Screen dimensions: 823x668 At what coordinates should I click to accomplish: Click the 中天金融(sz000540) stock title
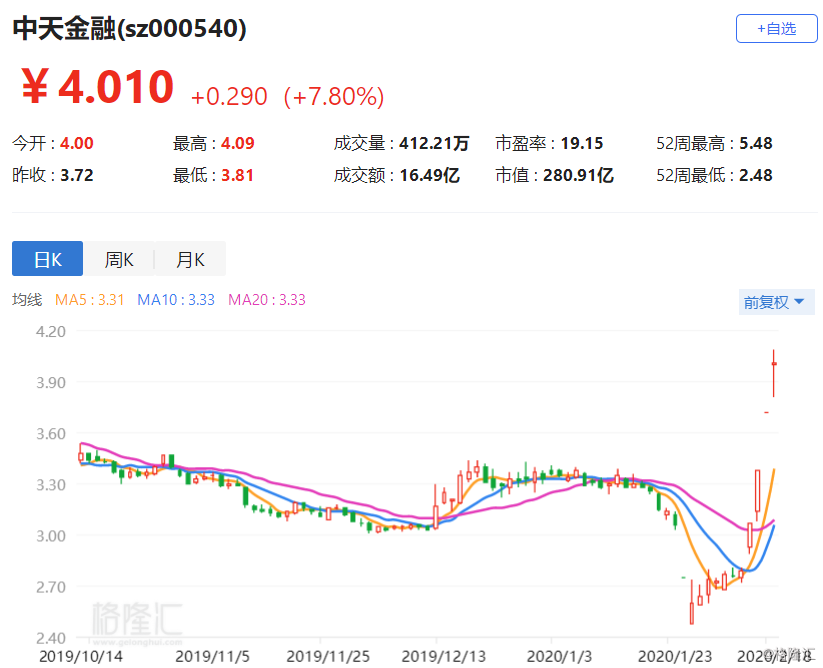(129, 28)
